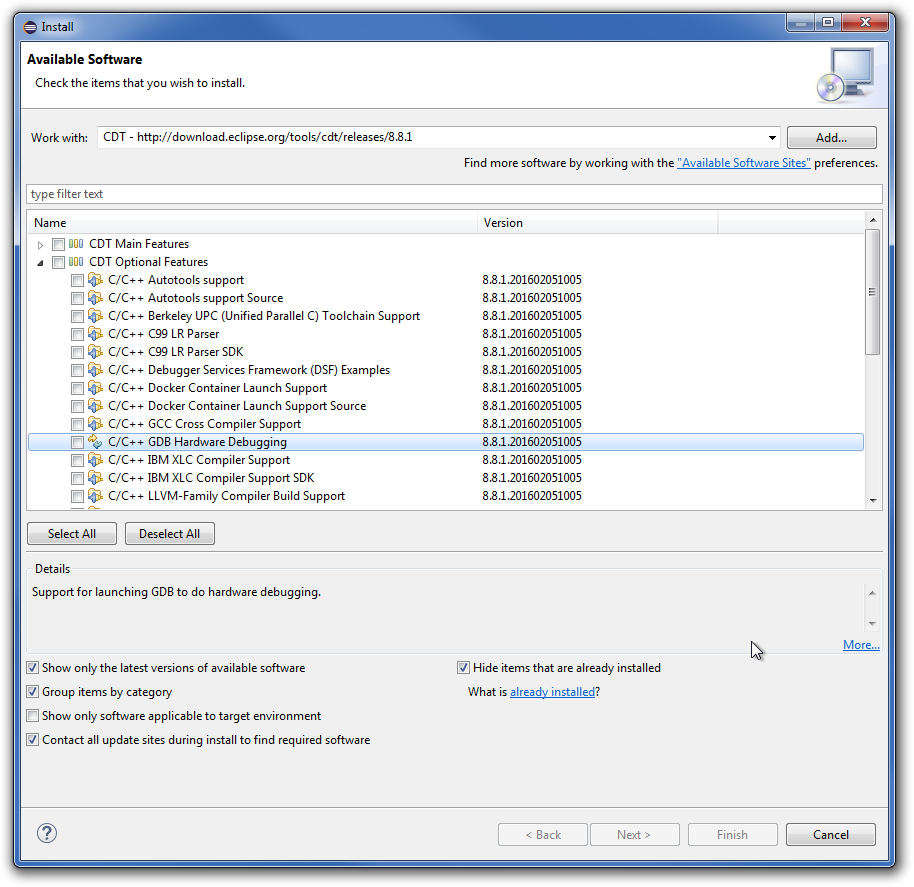
Task: Uncheck 'Hide items that are already installed'
Action: point(464,668)
